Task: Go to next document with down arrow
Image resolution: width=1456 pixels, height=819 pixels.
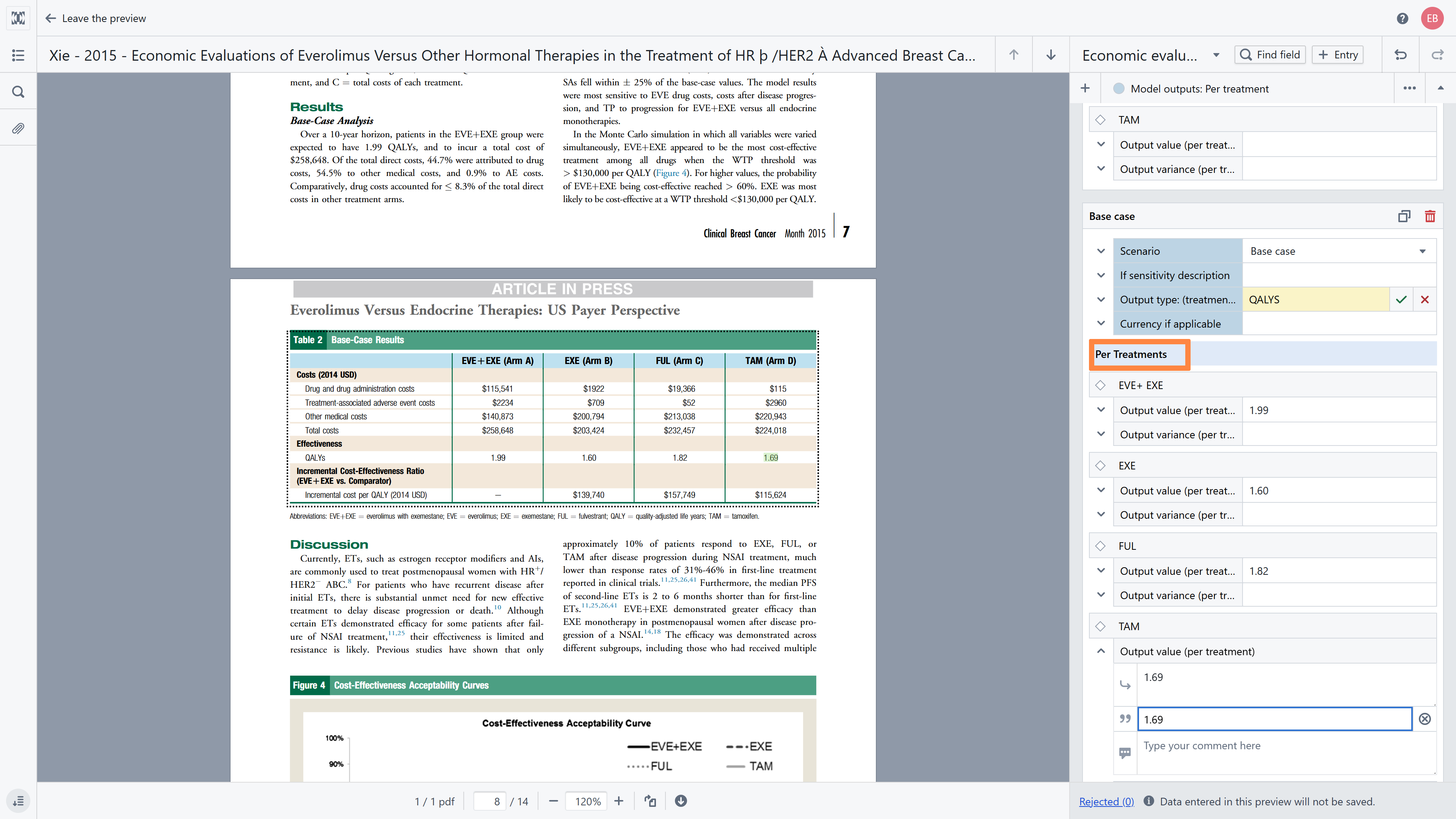Action: tap(1051, 55)
